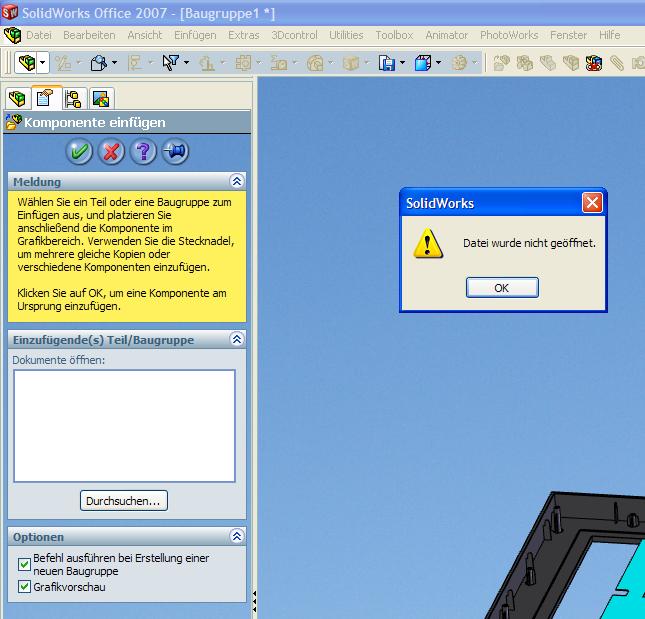Click the Datei wurde nicht geöffnet message text
The image size is (645, 619).
pos(529,243)
